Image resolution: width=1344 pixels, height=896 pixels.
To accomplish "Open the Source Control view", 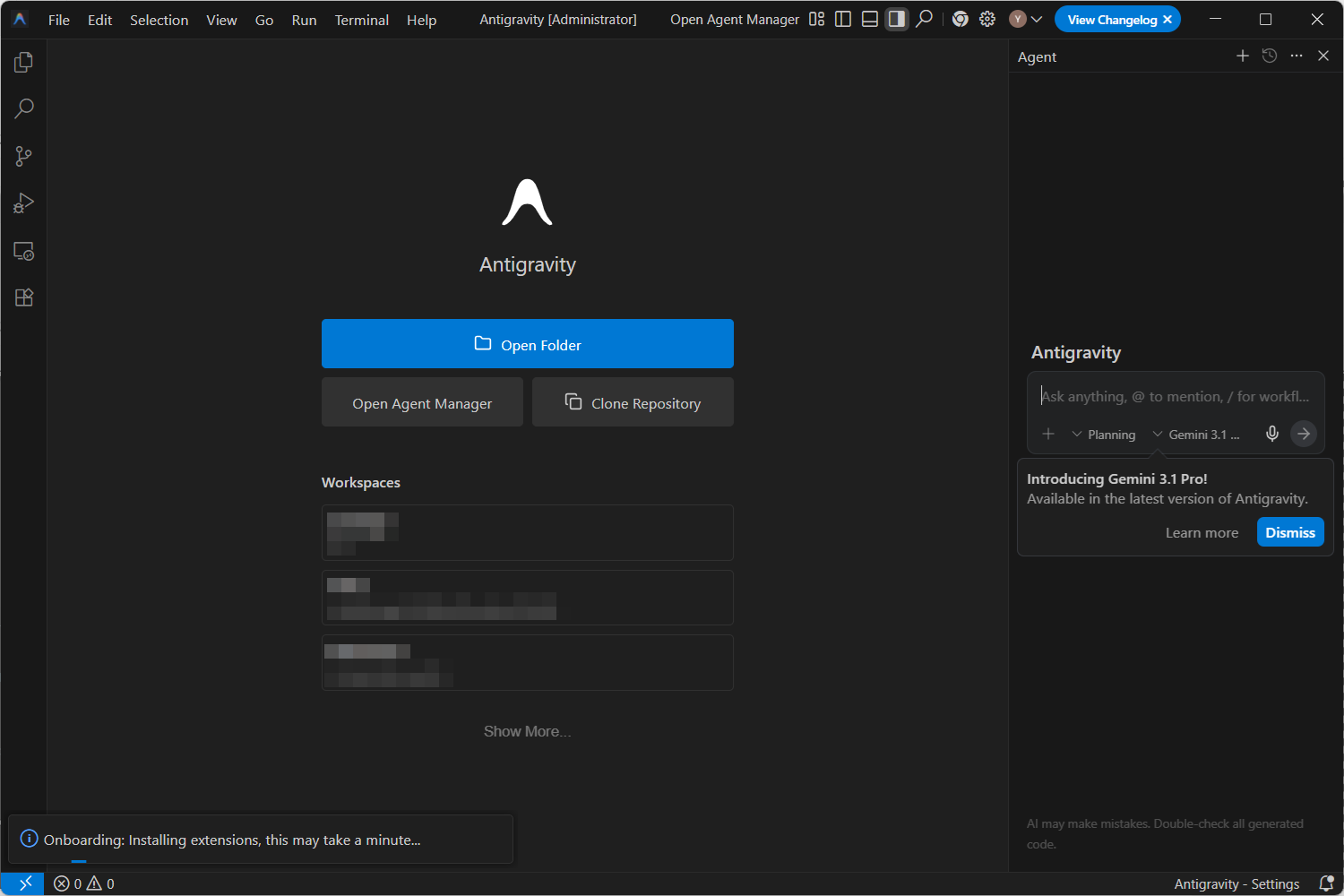I will (x=24, y=157).
